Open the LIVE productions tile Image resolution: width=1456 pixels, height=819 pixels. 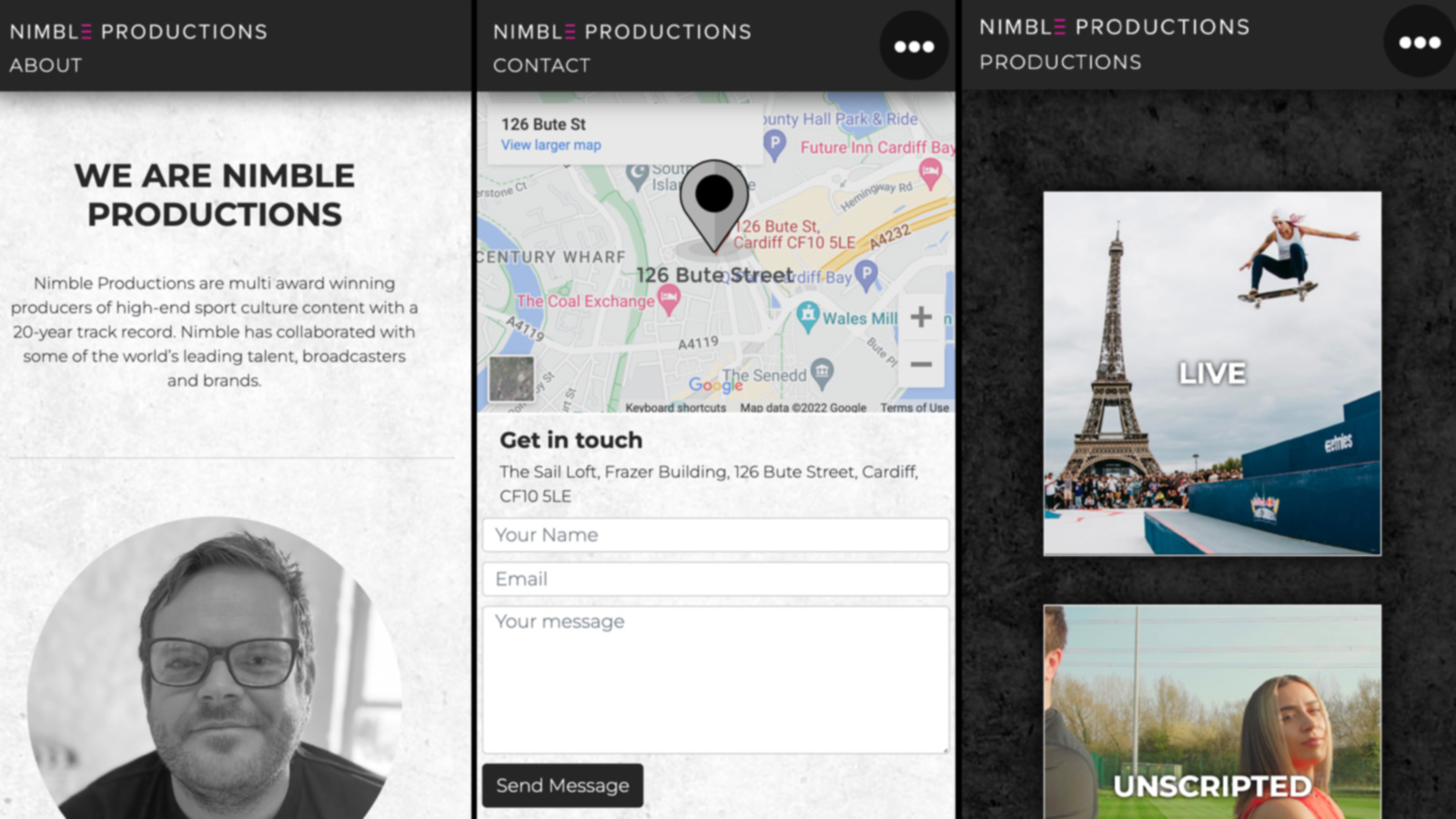(x=1211, y=373)
